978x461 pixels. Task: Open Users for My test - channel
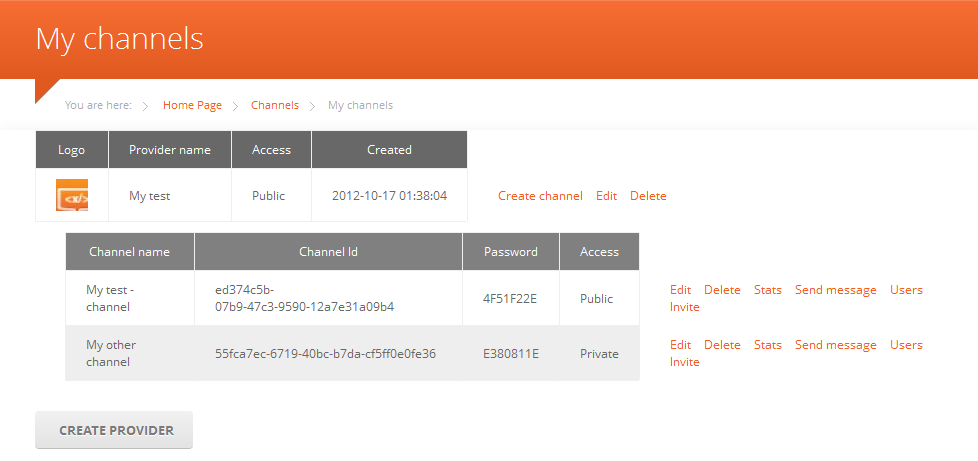(x=906, y=290)
